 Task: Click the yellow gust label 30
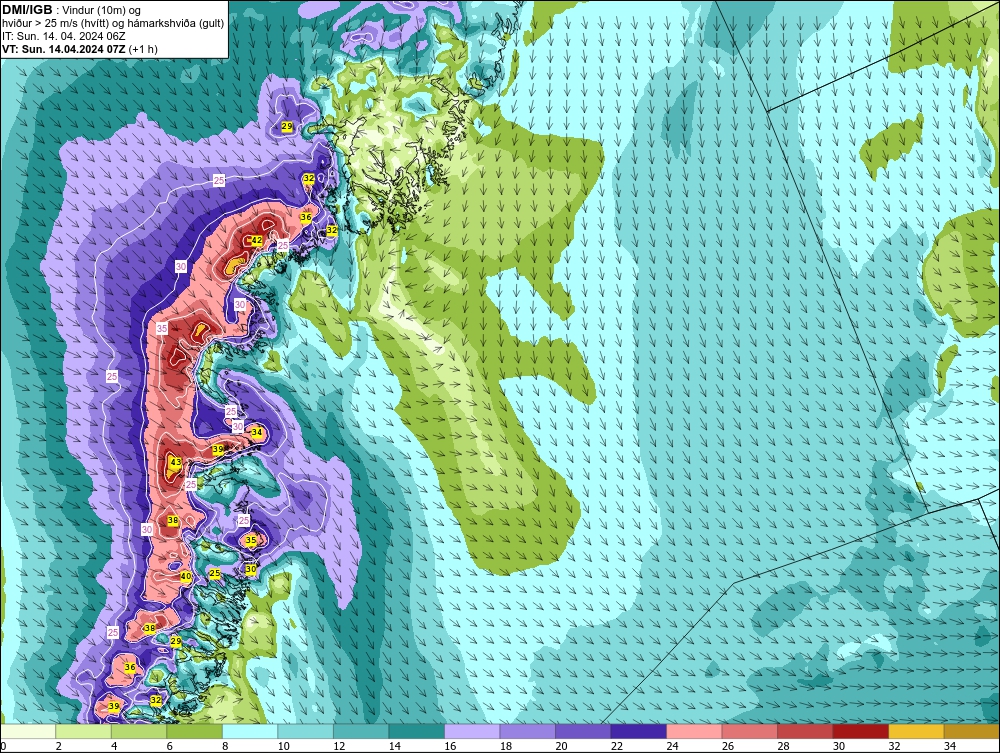pos(251,569)
